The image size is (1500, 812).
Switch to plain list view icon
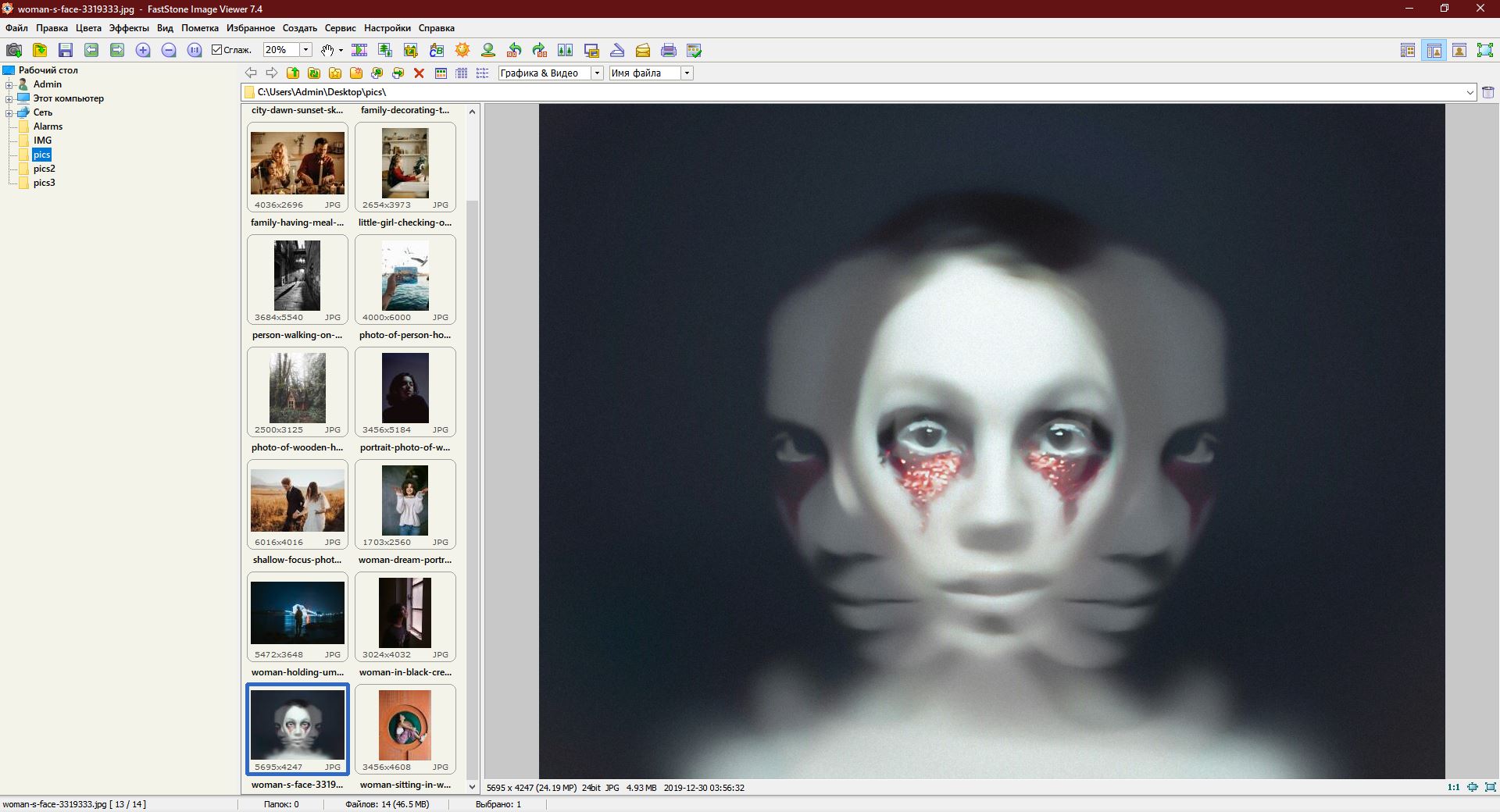[483, 73]
